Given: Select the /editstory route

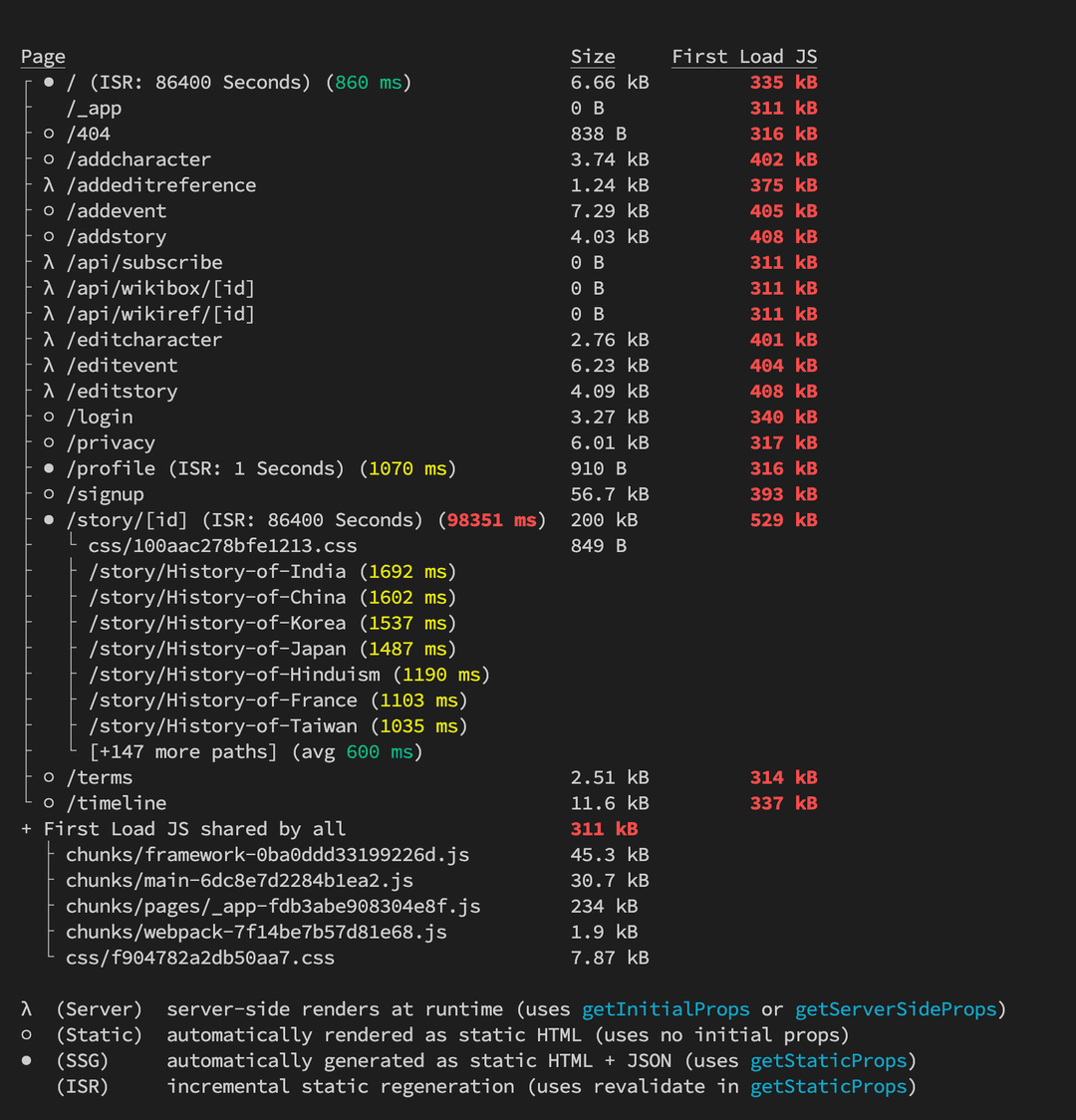Looking at the screenshot, I should (122, 391).
